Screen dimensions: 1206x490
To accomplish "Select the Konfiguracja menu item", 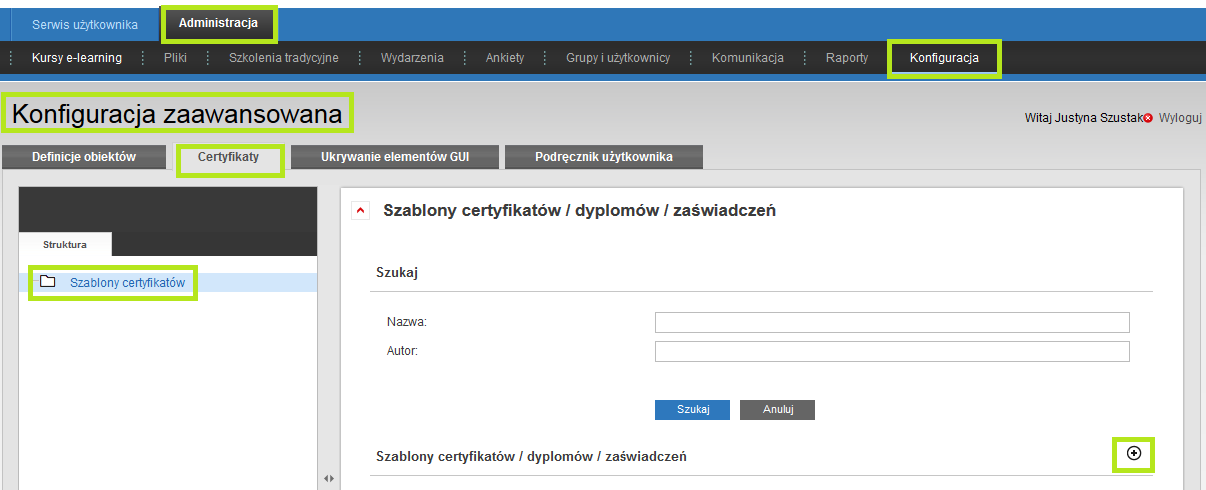I will pos(944,58).
